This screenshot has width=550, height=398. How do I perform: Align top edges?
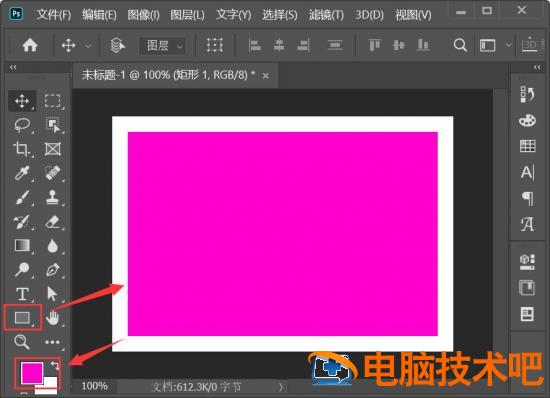click(x=374, y=45)
